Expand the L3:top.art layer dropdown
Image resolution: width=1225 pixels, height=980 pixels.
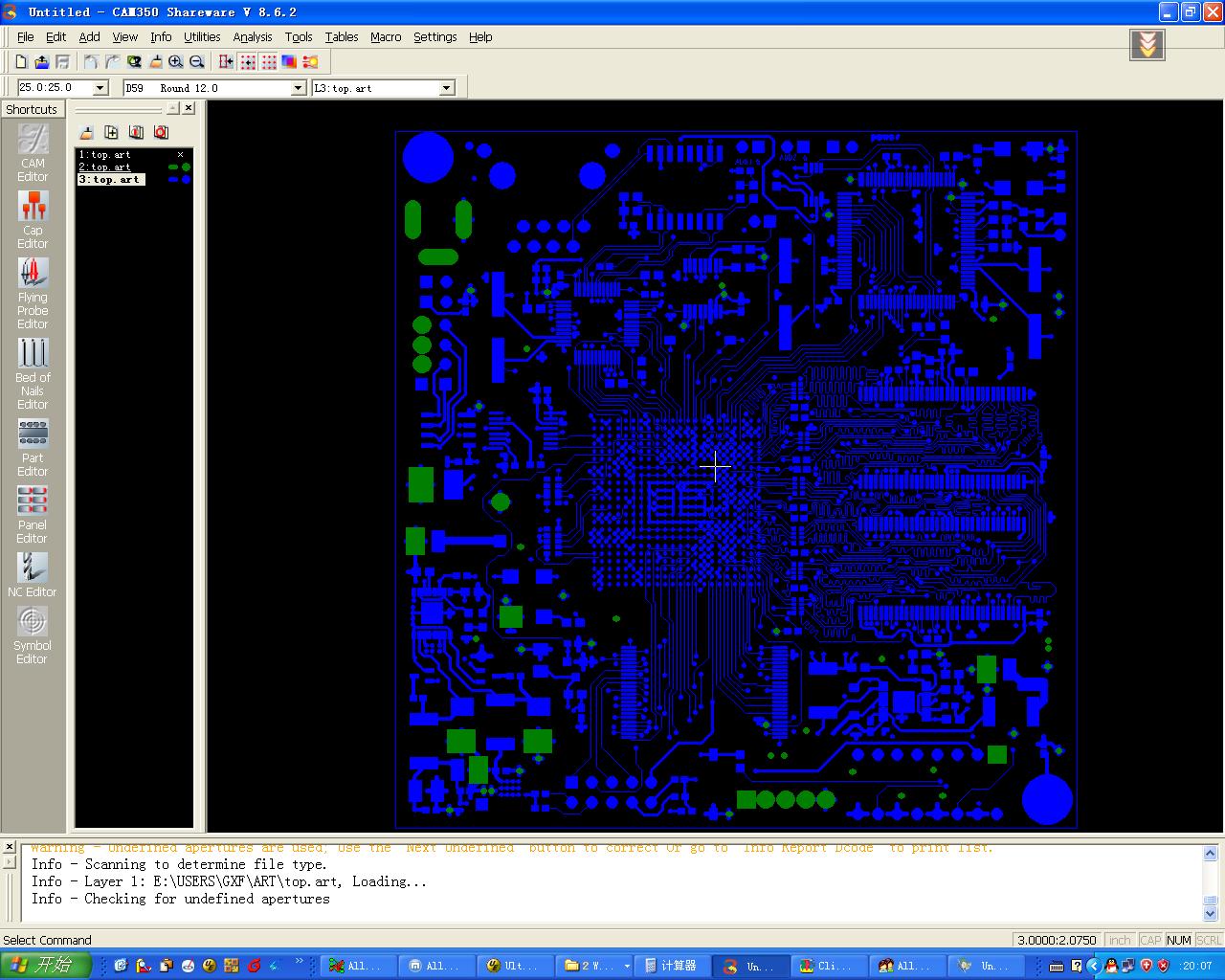tap(446, 88)
